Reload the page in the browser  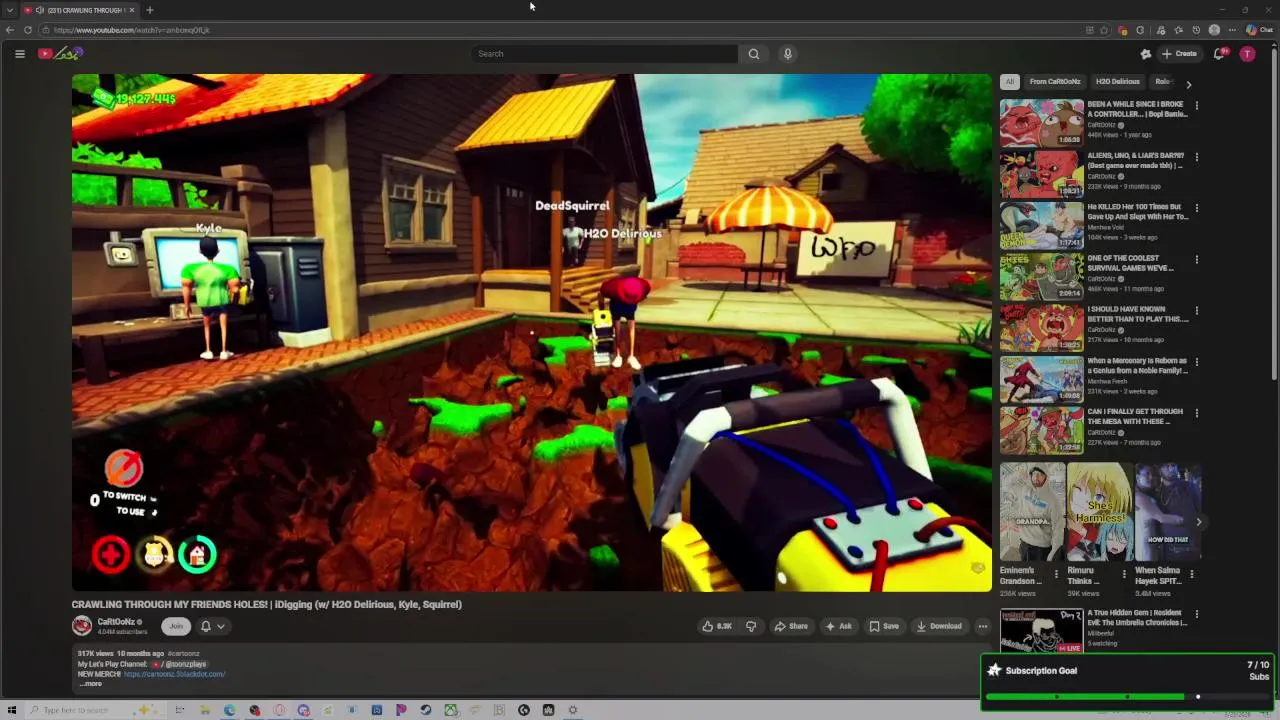[28, 30]
